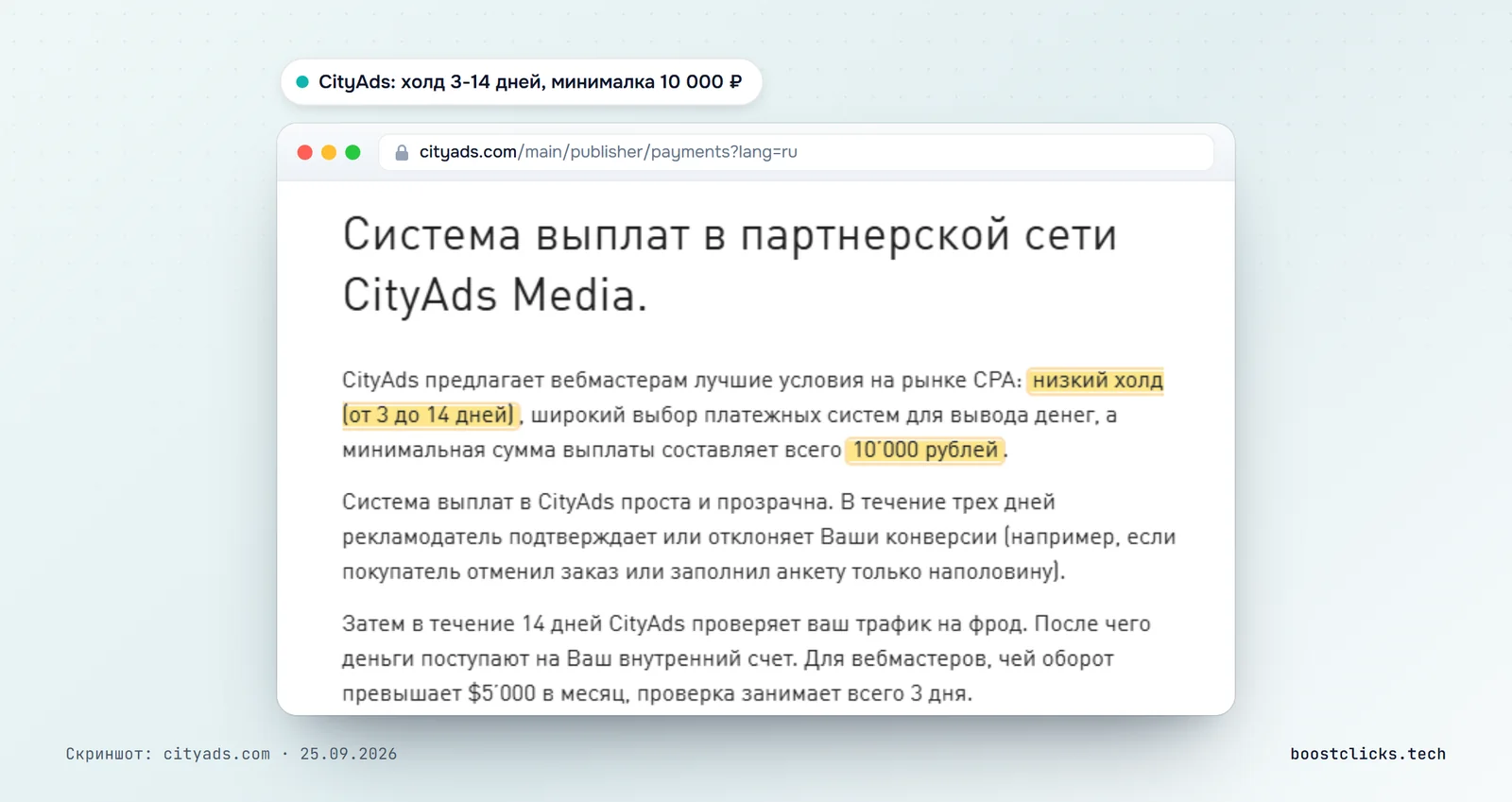Click the heading 'Система выплат в партнерской сети'

pyautogui.click(x=730, y=234)
